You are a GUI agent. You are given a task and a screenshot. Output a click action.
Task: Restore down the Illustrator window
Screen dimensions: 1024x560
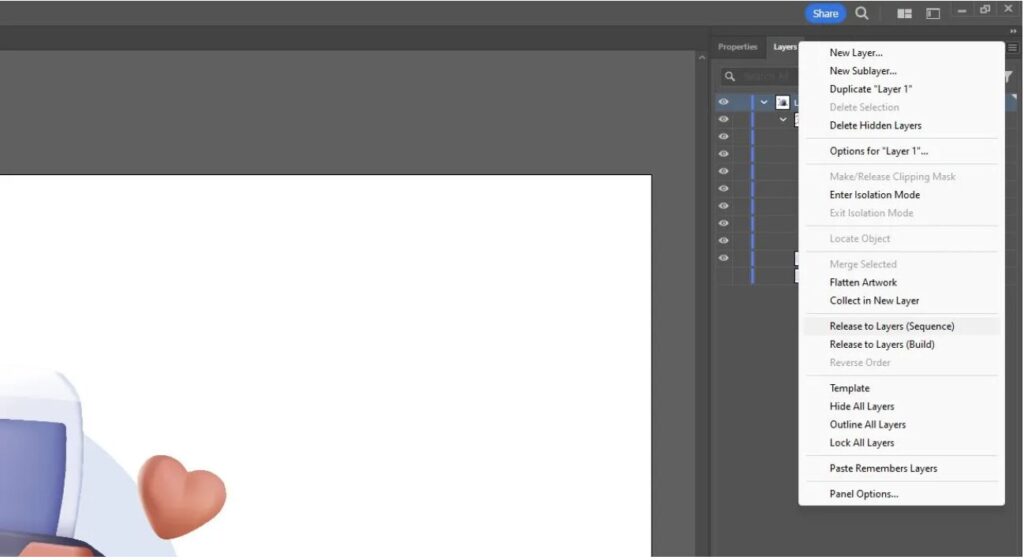[x=985, y=9]
